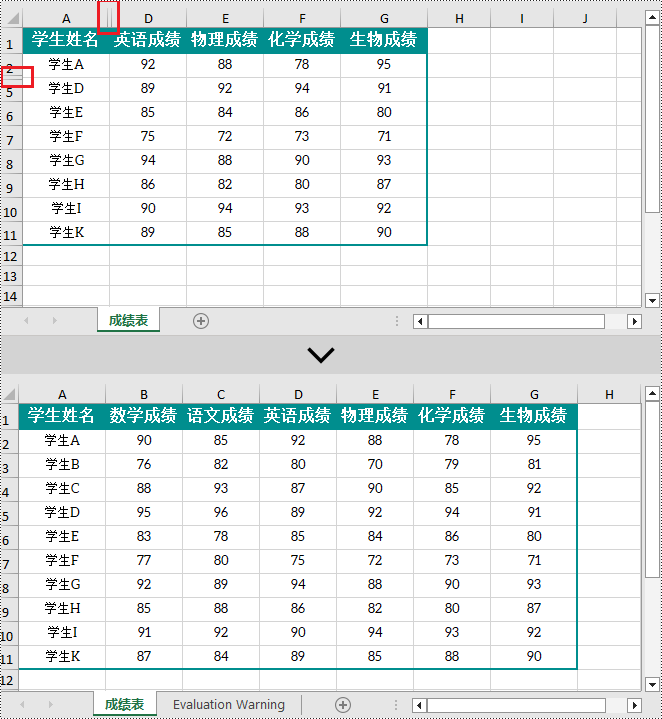Select 学生F's 英语成绩 in the top table

tap(148, 137)
